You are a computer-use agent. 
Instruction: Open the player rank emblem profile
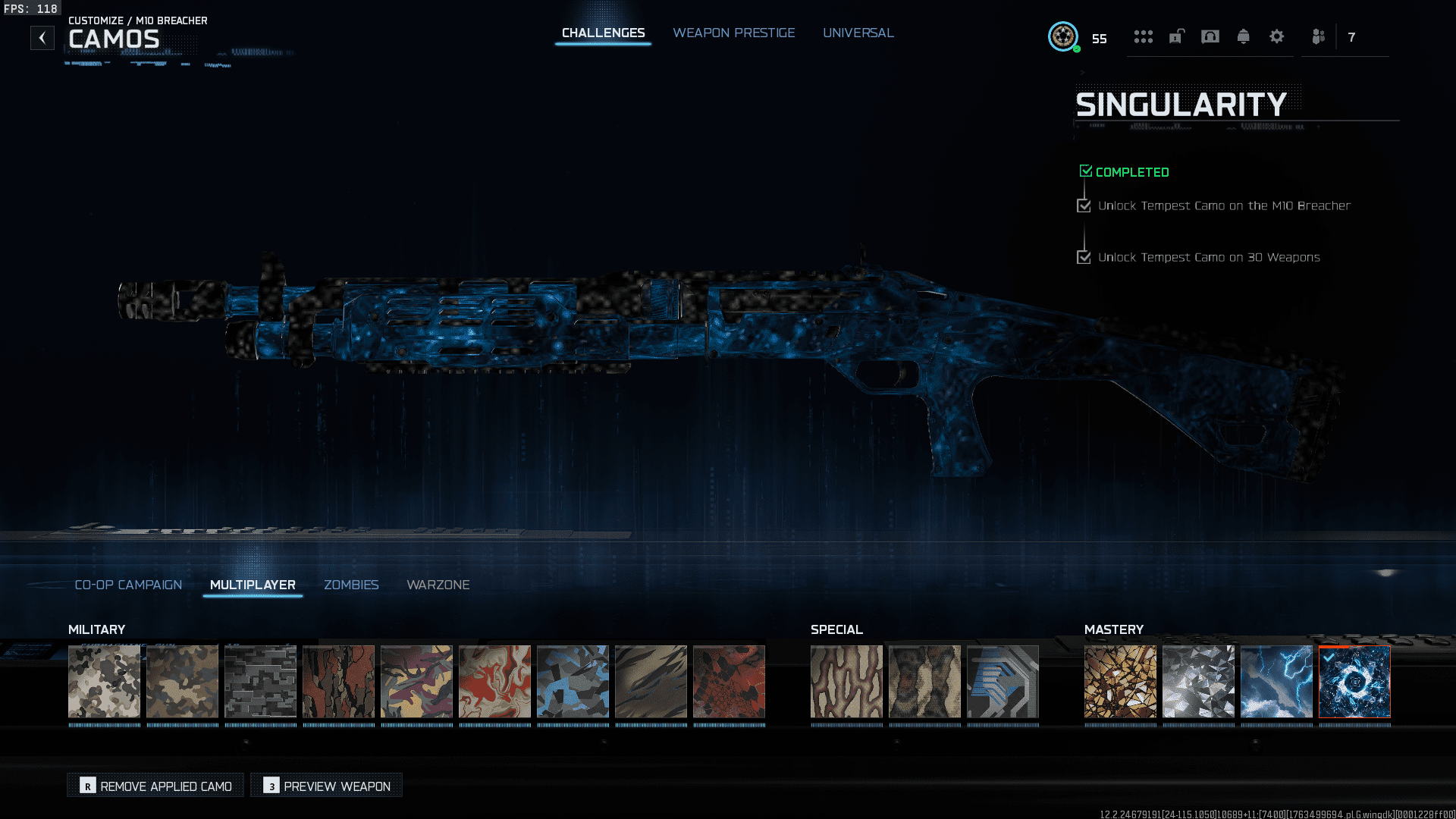1062,36
